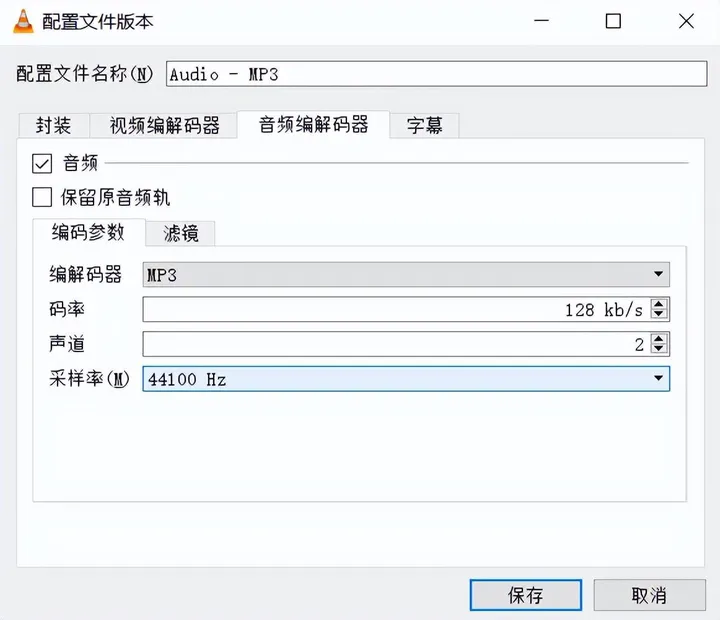Screen dimensions: 720x620
Task: Decrease bitrate with the down arrow
Action: (659, 314)
